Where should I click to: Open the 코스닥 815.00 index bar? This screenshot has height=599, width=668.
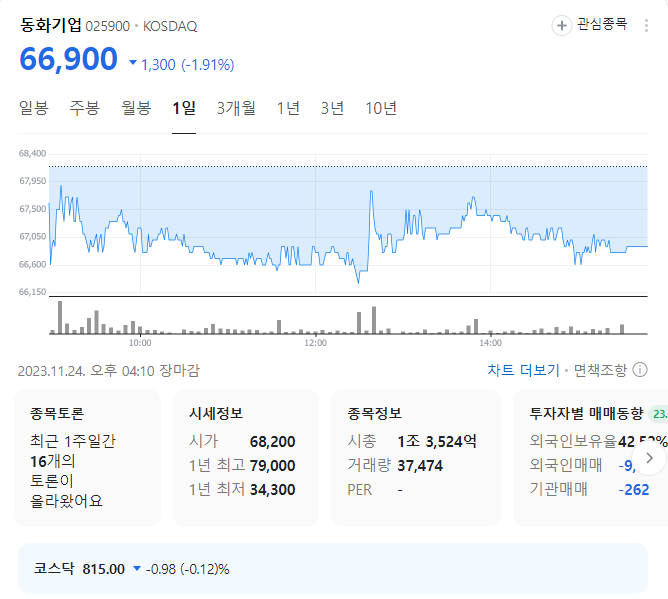click(x=333, y=568)
